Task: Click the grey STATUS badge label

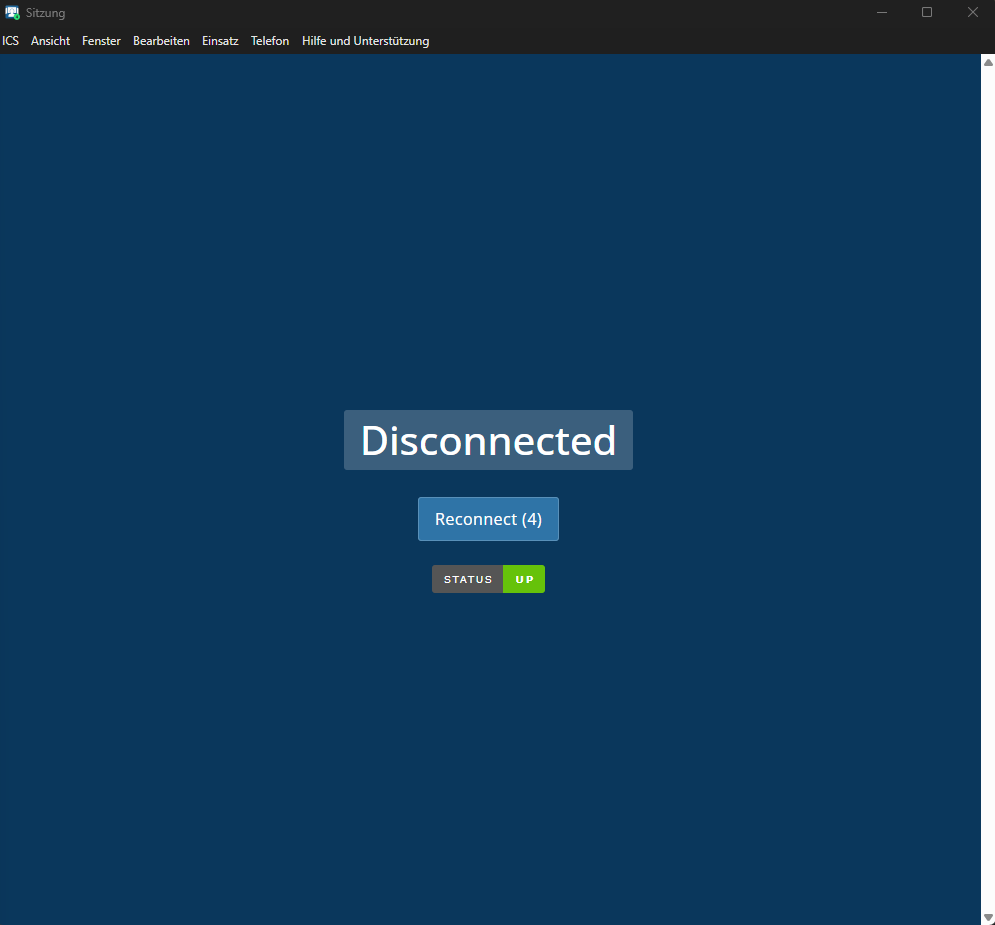Action: pos(468,580)
